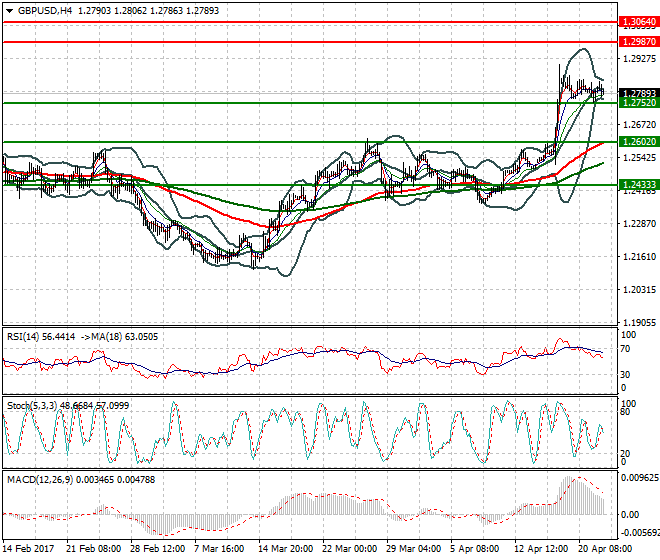Click the 22 Mar 00:00 time label
660x560 pixels.
click(x=349, y=549)
